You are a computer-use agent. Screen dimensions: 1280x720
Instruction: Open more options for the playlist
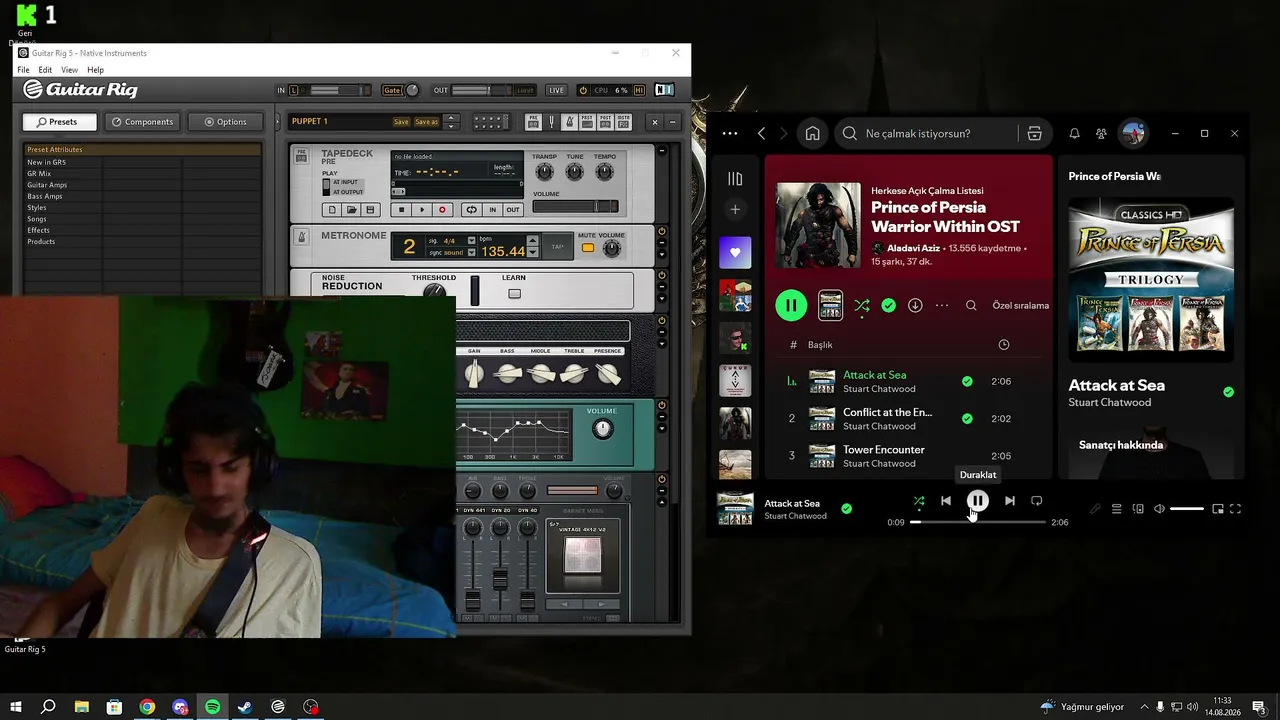[942, 305]
